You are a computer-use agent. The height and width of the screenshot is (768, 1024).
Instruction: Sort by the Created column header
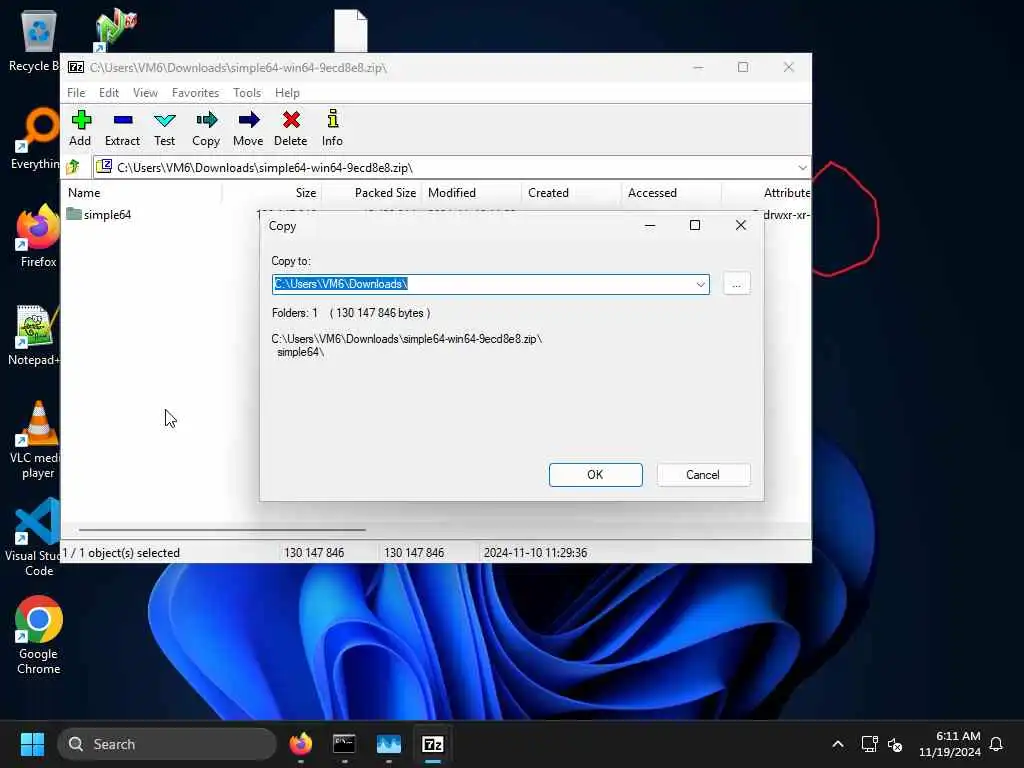coord(572,193)
